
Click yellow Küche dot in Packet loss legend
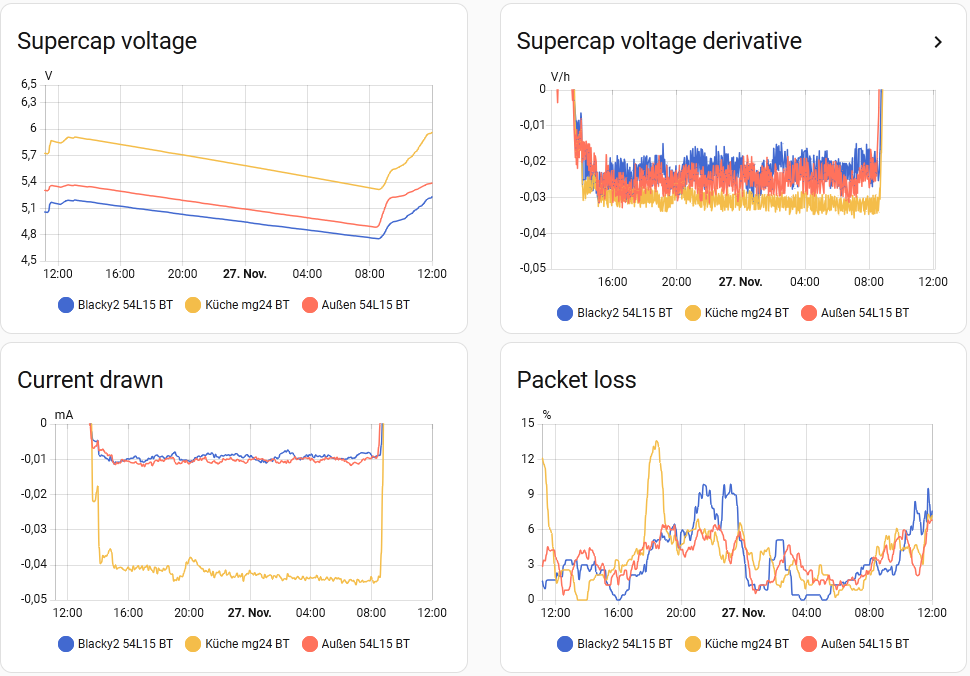click(x=692, y=643)
